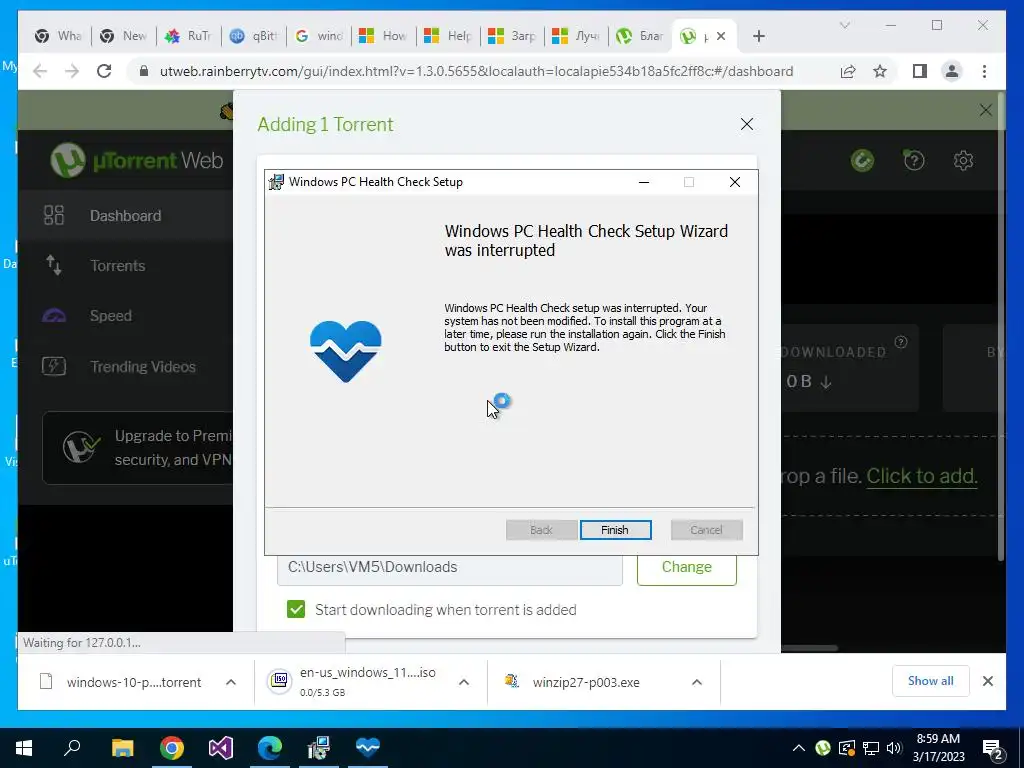Dismiss the top notification banner
1024x768 pixels.
coord(985,110)
